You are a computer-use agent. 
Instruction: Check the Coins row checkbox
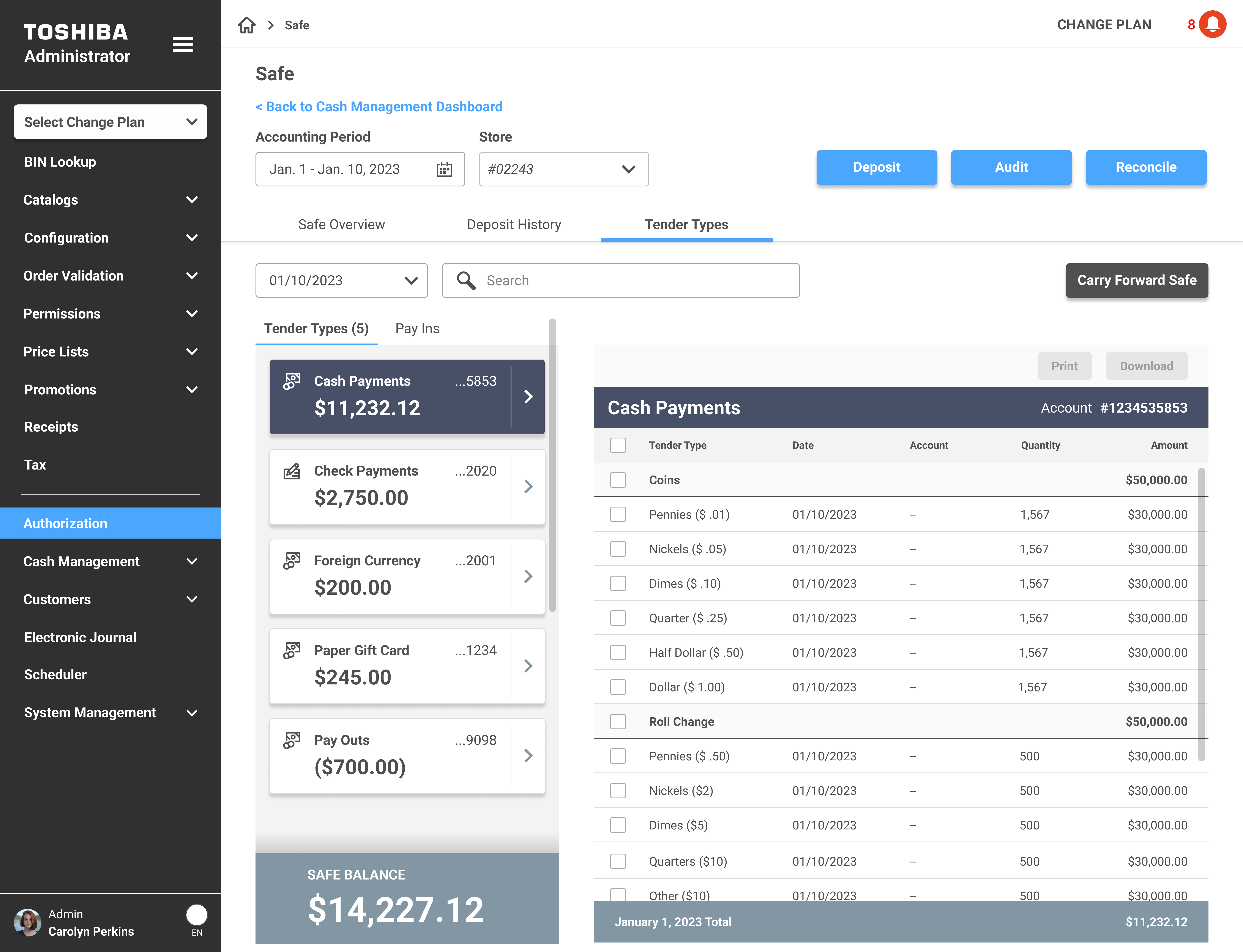coord(618,480)
